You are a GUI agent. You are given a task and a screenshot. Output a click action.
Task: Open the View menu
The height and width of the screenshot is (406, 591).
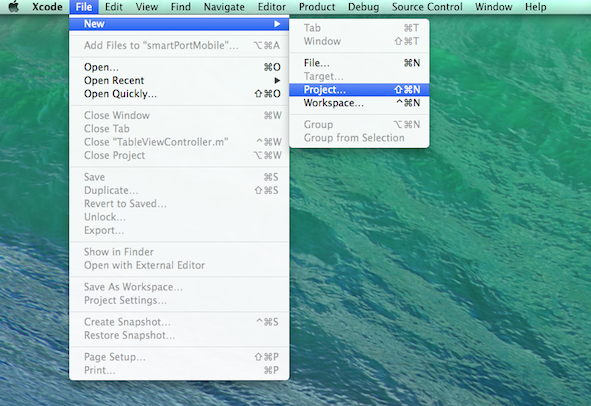tap(147, 7)
